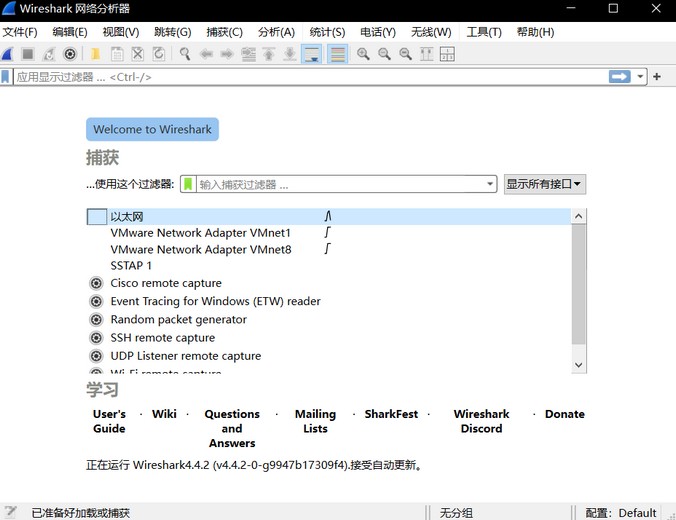Select the VMware Network Adapter VMnet8 interface
The height and width of the screenshot is (520, 676).
(x=200, y=249)
